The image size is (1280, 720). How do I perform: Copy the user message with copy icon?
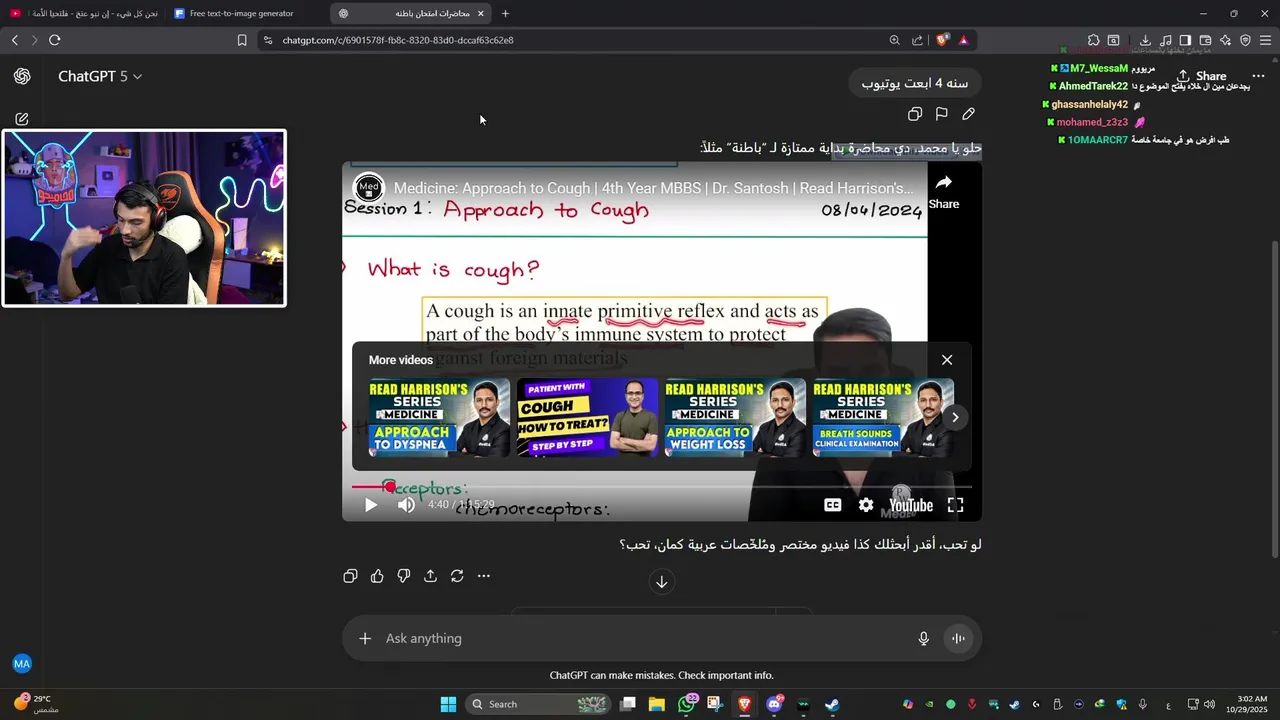[x=915, y=114]
